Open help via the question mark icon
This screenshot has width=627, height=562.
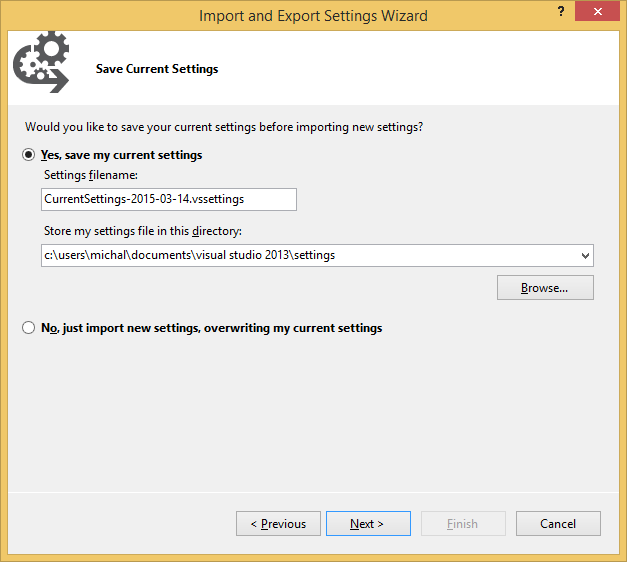[561, 11]
